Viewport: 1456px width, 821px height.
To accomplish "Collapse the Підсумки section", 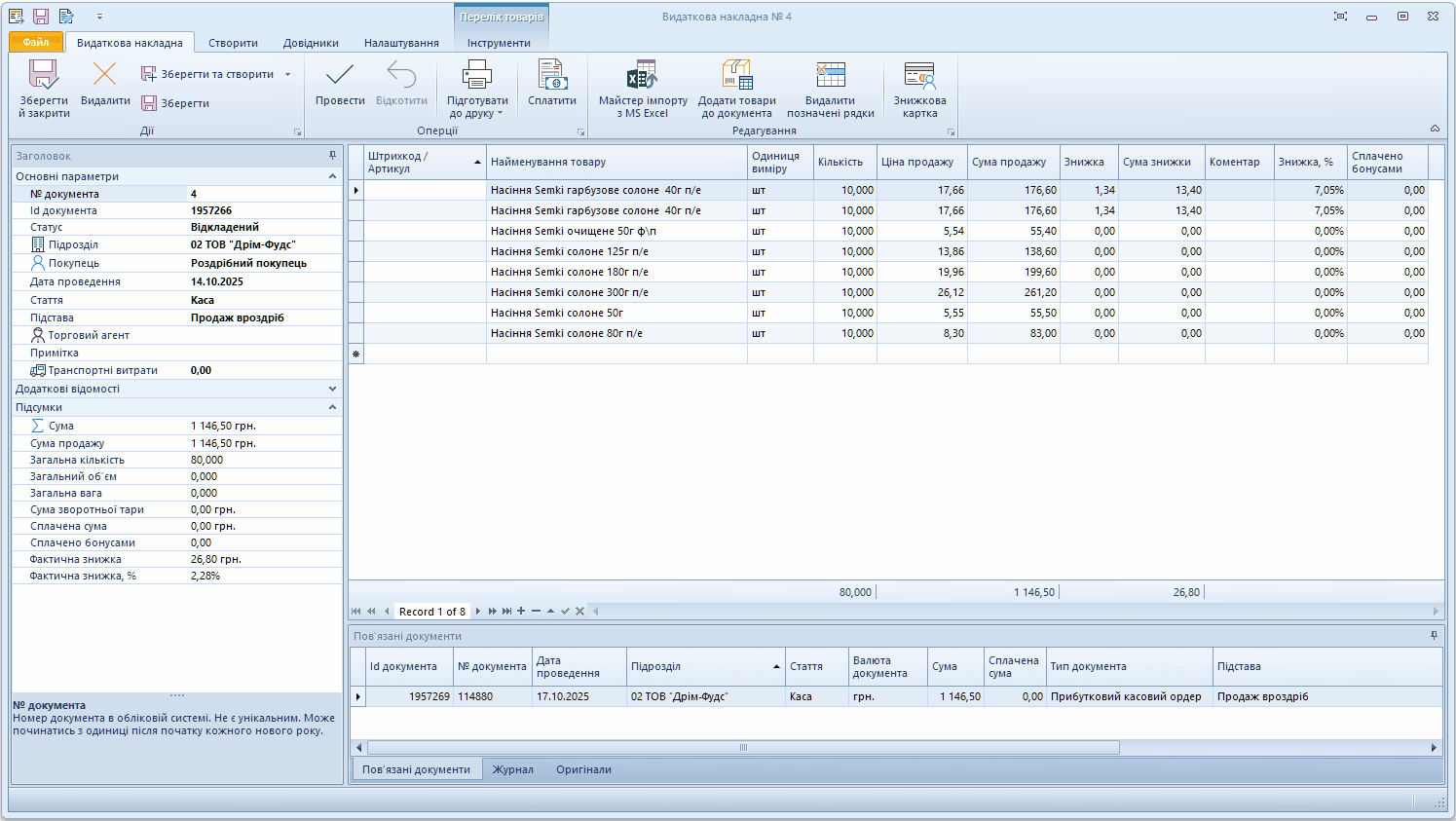I will (332, 407).
